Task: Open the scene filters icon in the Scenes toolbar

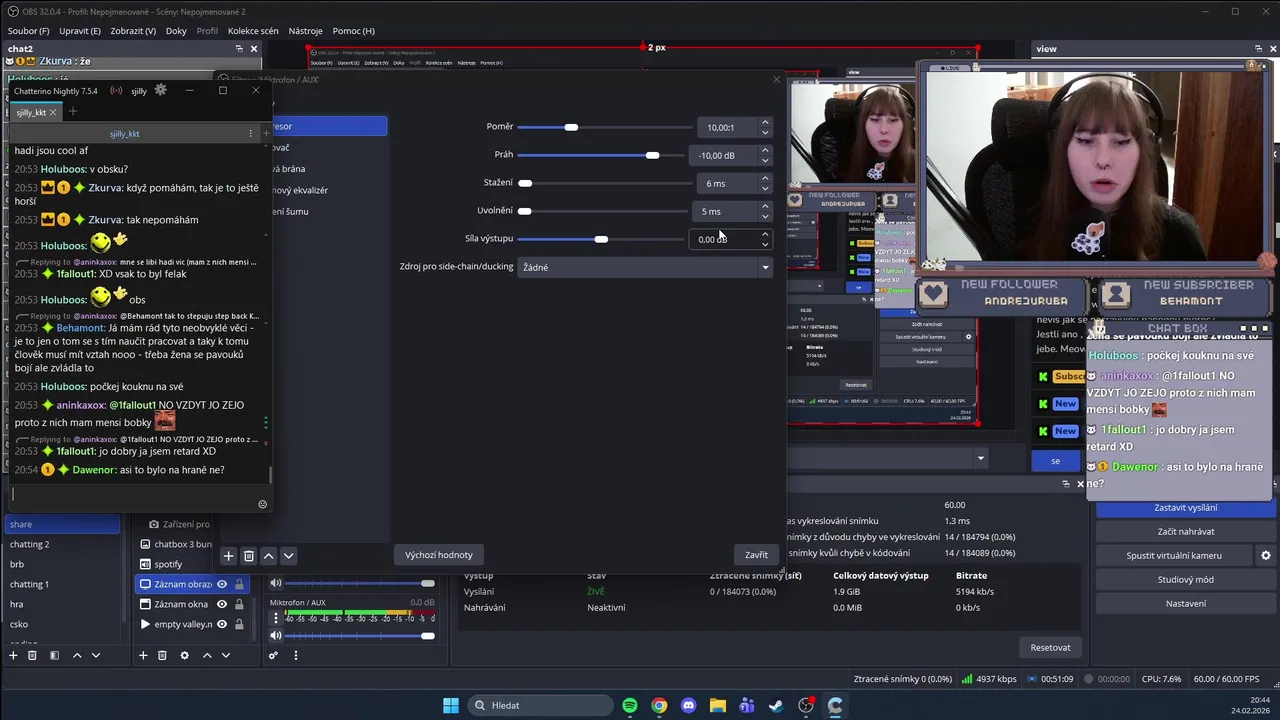Action: pos(54,655)
